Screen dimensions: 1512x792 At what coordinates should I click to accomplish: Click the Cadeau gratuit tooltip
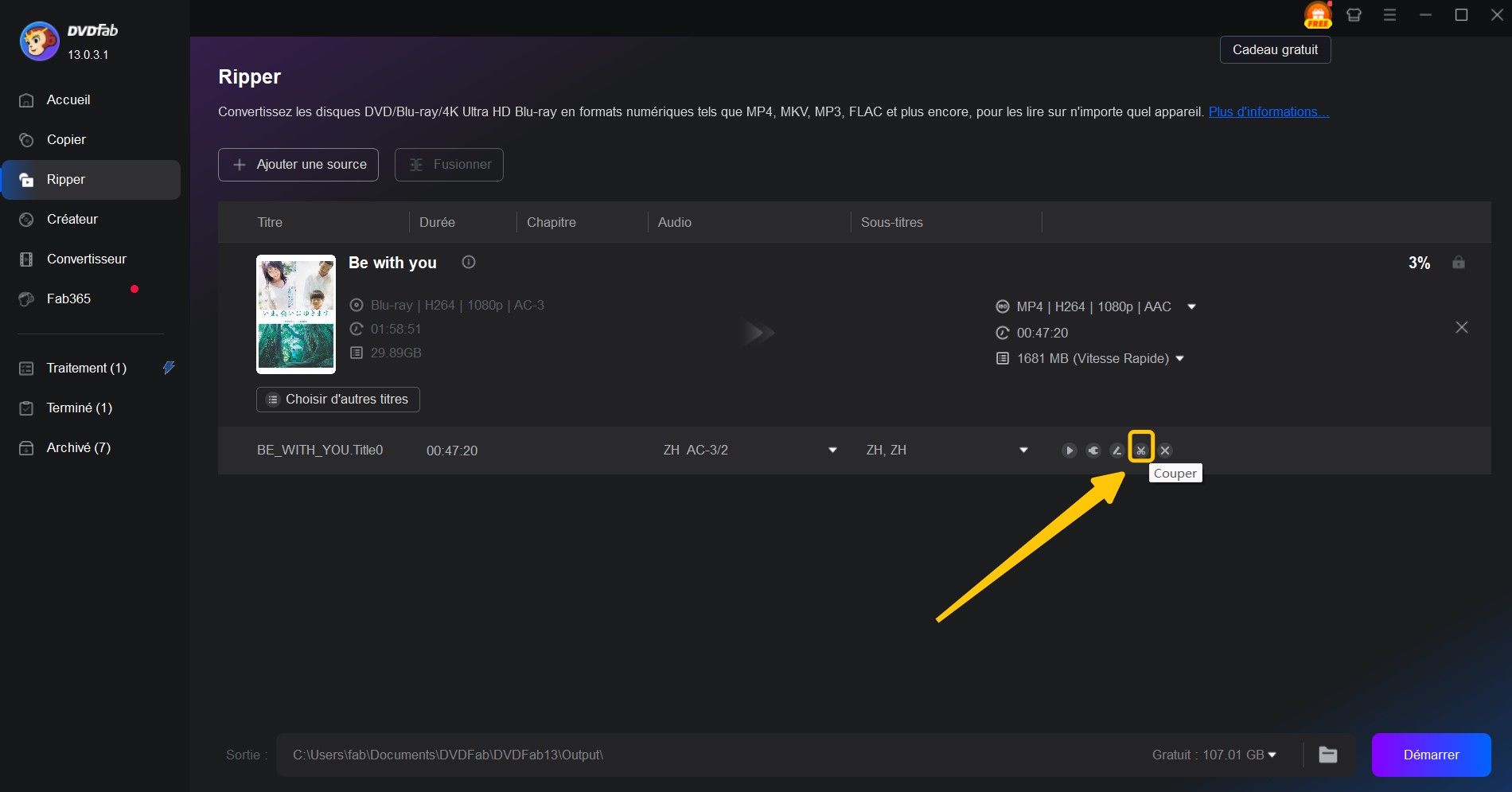pos(1276,50)
